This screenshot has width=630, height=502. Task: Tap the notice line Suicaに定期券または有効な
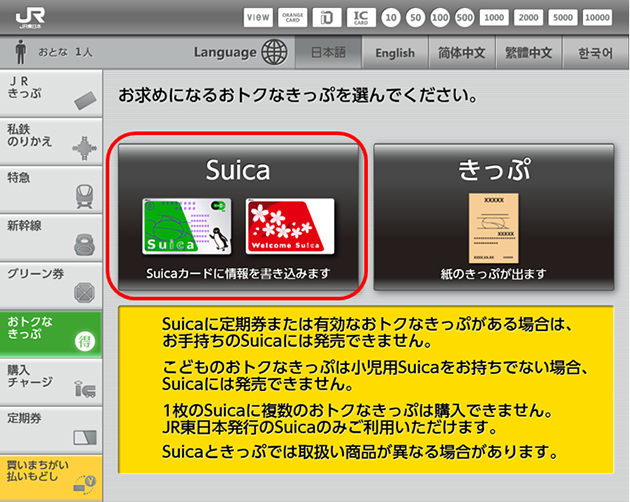(367, 324)
